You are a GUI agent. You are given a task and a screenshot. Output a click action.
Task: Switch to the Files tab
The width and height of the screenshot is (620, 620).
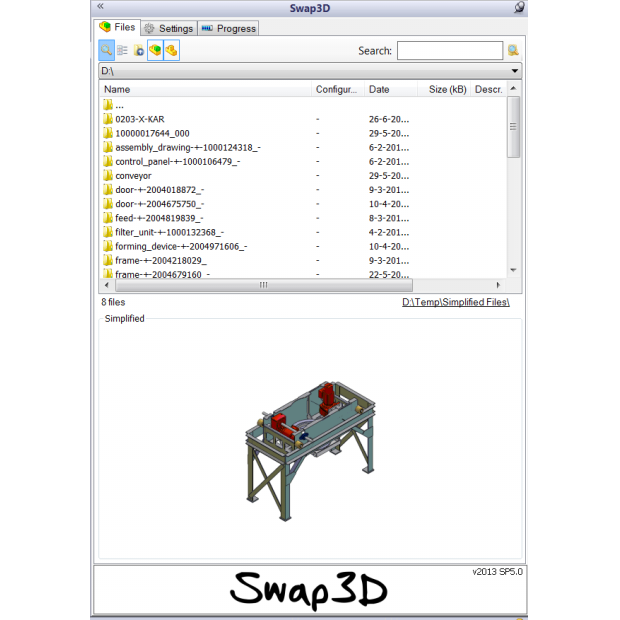(117, 27)
